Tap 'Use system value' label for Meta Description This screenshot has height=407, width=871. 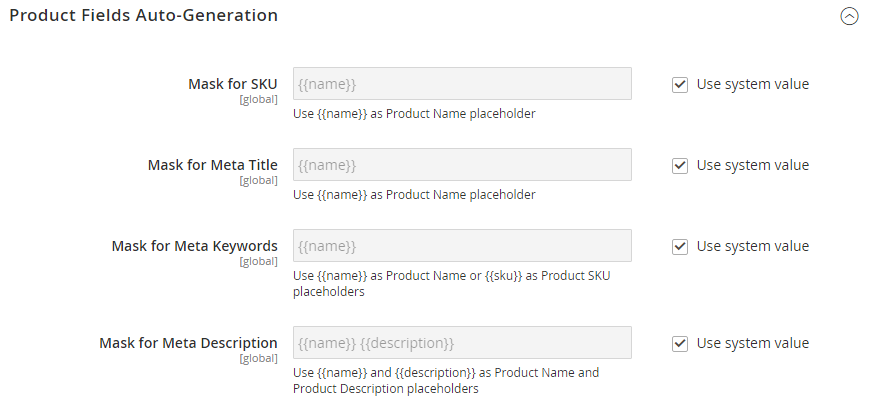pyautogui.click(x=752, y=343)
